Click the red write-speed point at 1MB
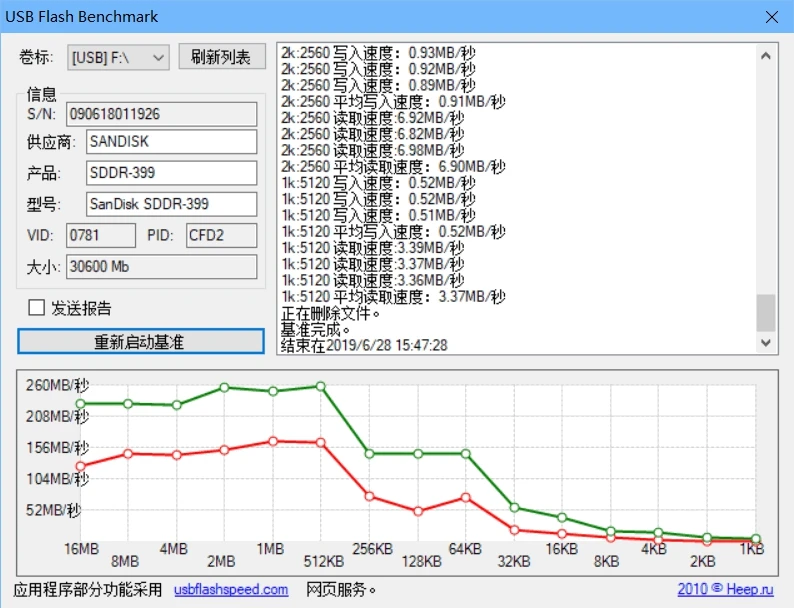This screenshot has width=794, height=608. coord(272,441)
